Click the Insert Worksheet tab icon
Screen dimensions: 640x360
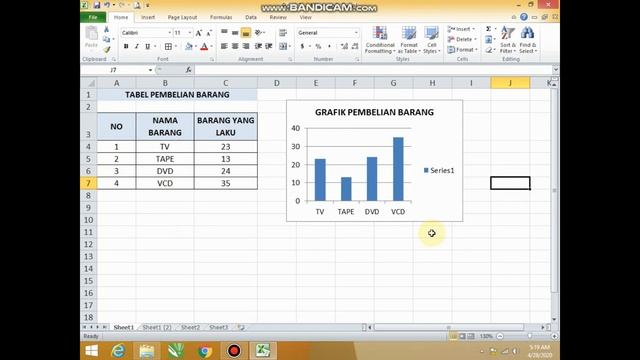point(241,327)
